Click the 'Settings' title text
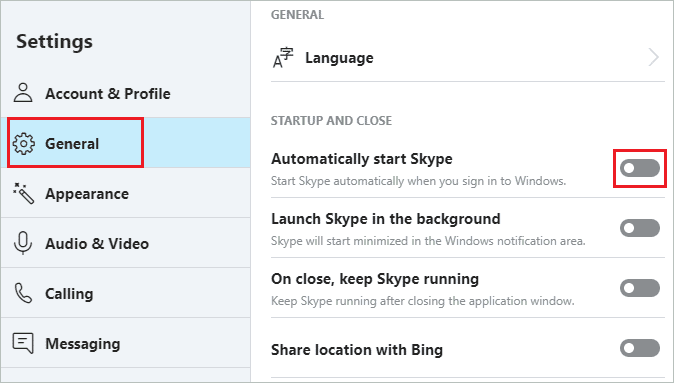 [x=55, y=42]
